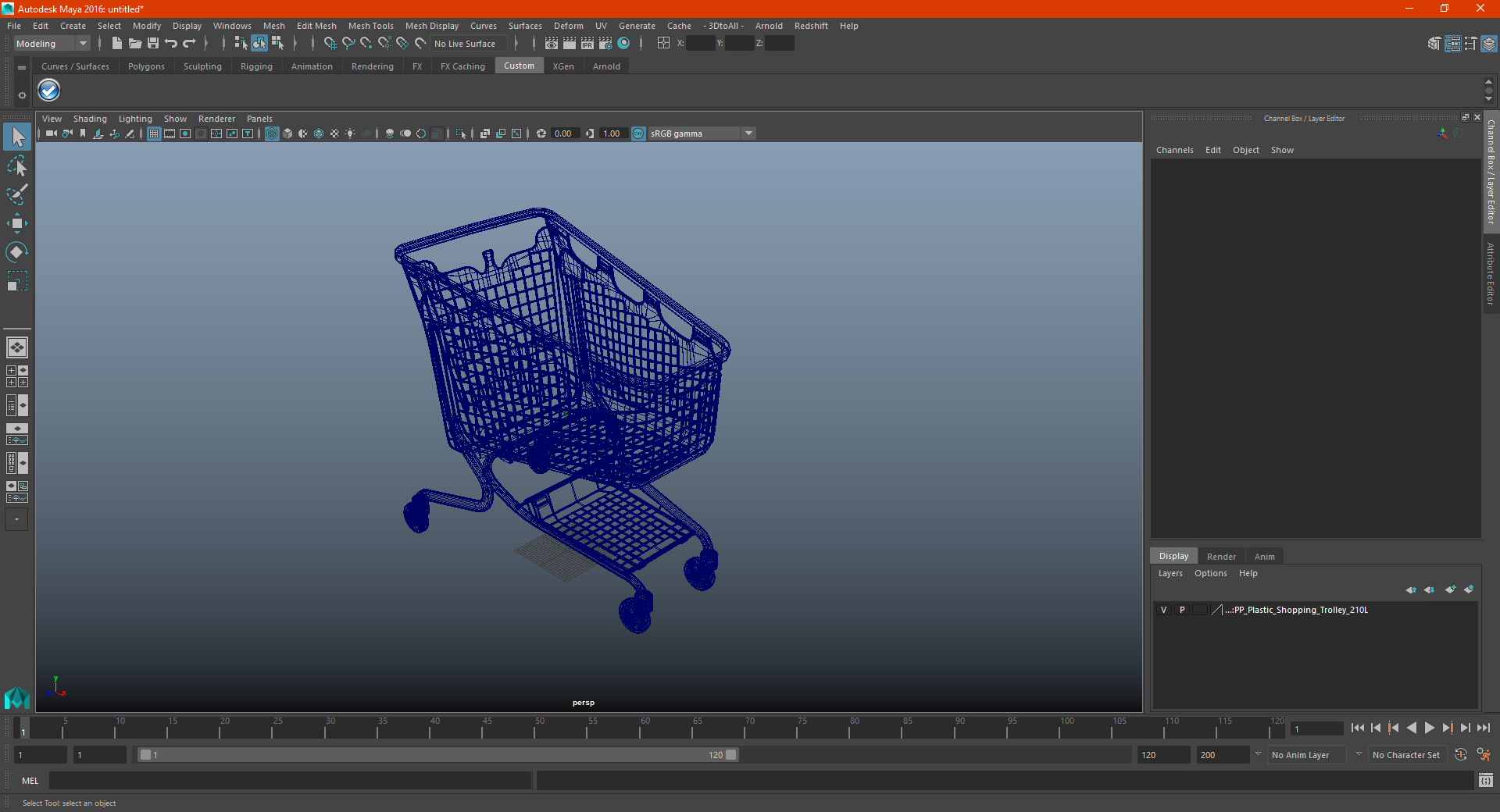Toggle color management ON button
Screen dimensions: 1500x812
pyautogui.click(x=638, y=134)
